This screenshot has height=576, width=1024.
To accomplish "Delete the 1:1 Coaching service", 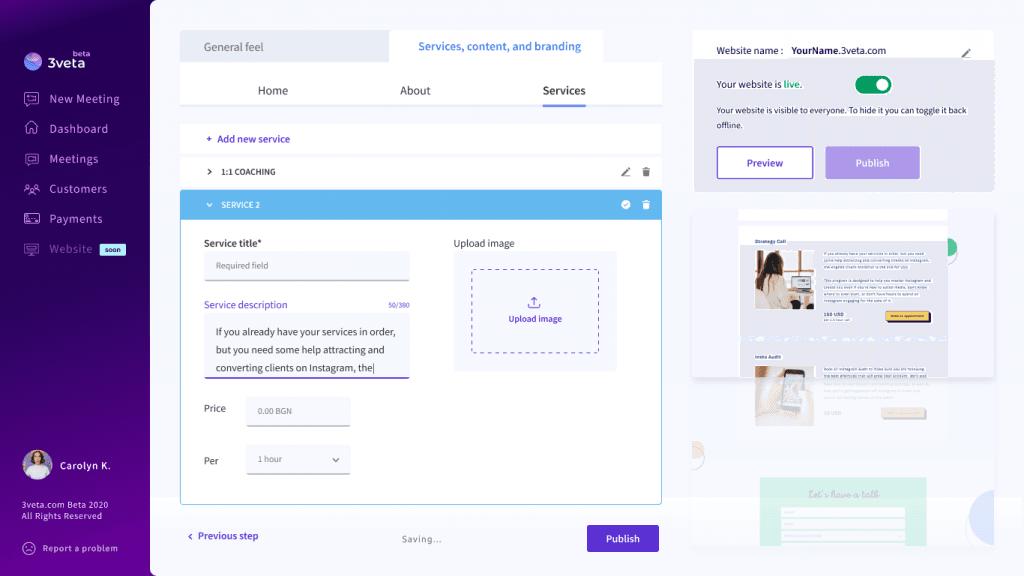I will (646, 172).
